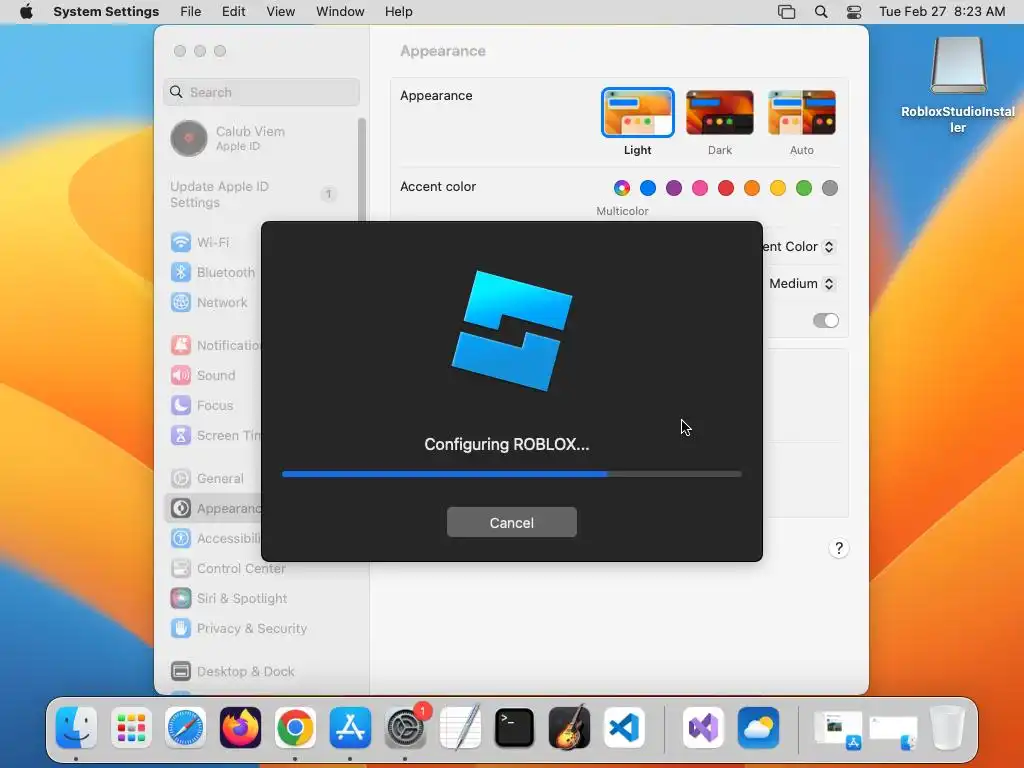
Task: Open the Window menu
Action: [340, 12]
